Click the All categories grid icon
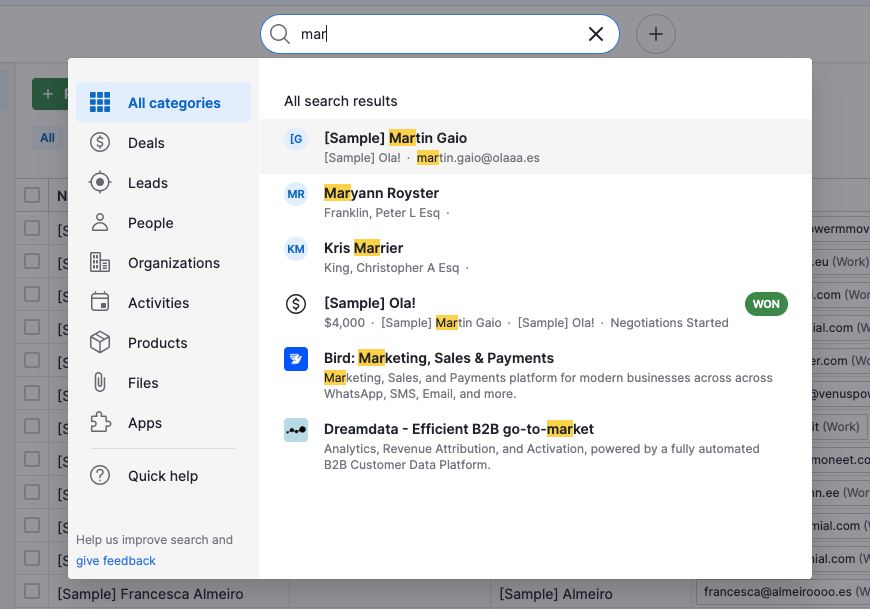The image size is (870, 609). tap(100, 103)
